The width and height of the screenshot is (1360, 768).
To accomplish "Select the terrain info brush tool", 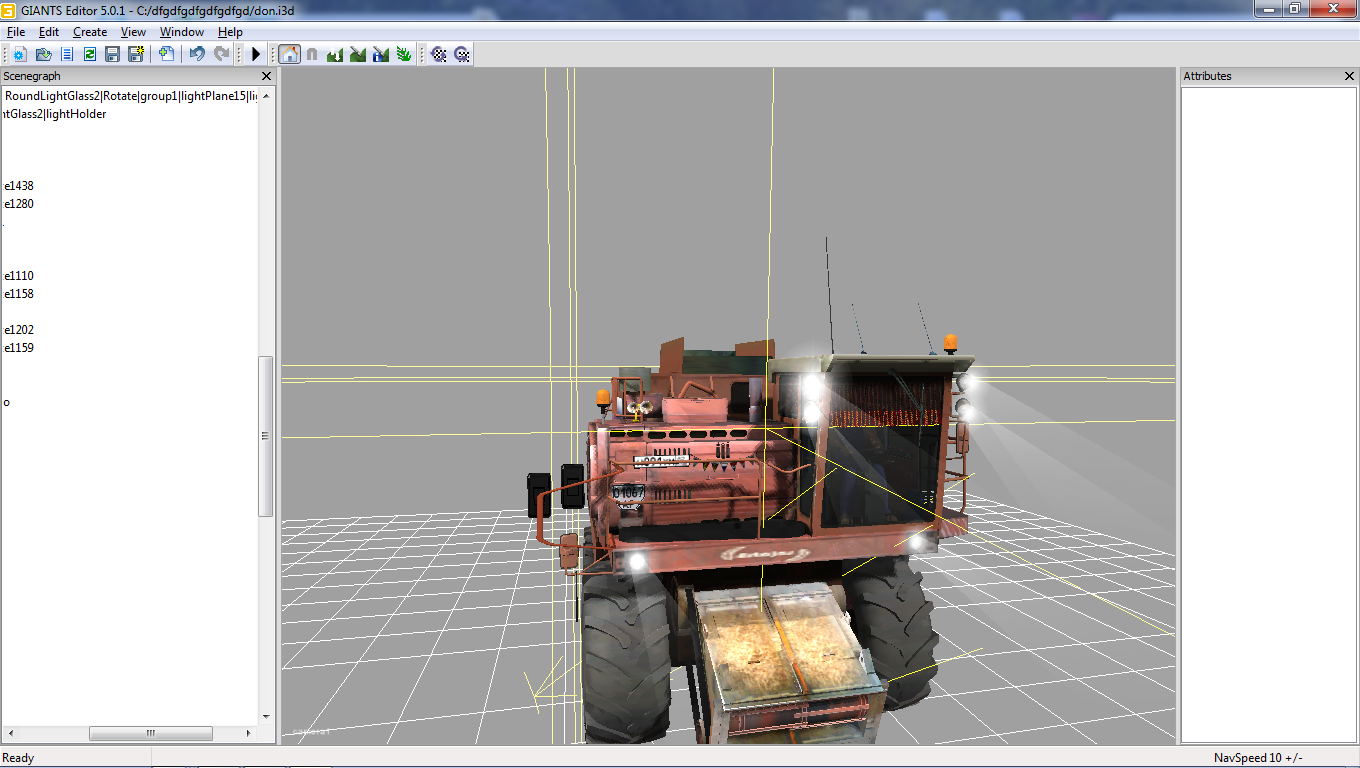I will [381, 54].
